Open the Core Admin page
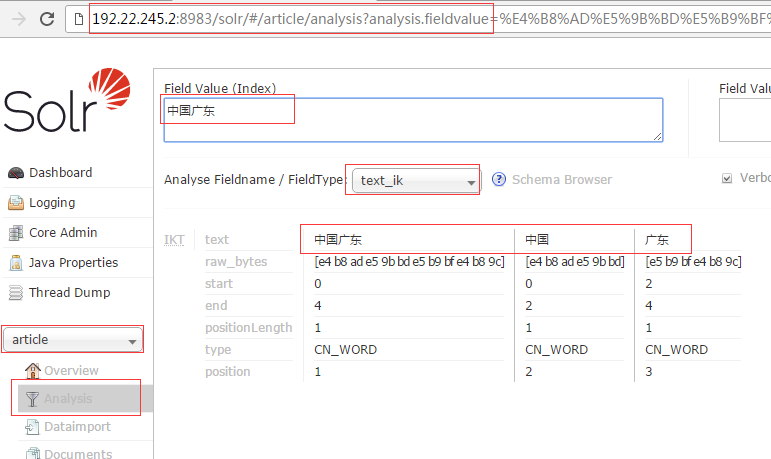Viewport: 771px width, 459px height. pyautogui.click(x=63, y=233)
